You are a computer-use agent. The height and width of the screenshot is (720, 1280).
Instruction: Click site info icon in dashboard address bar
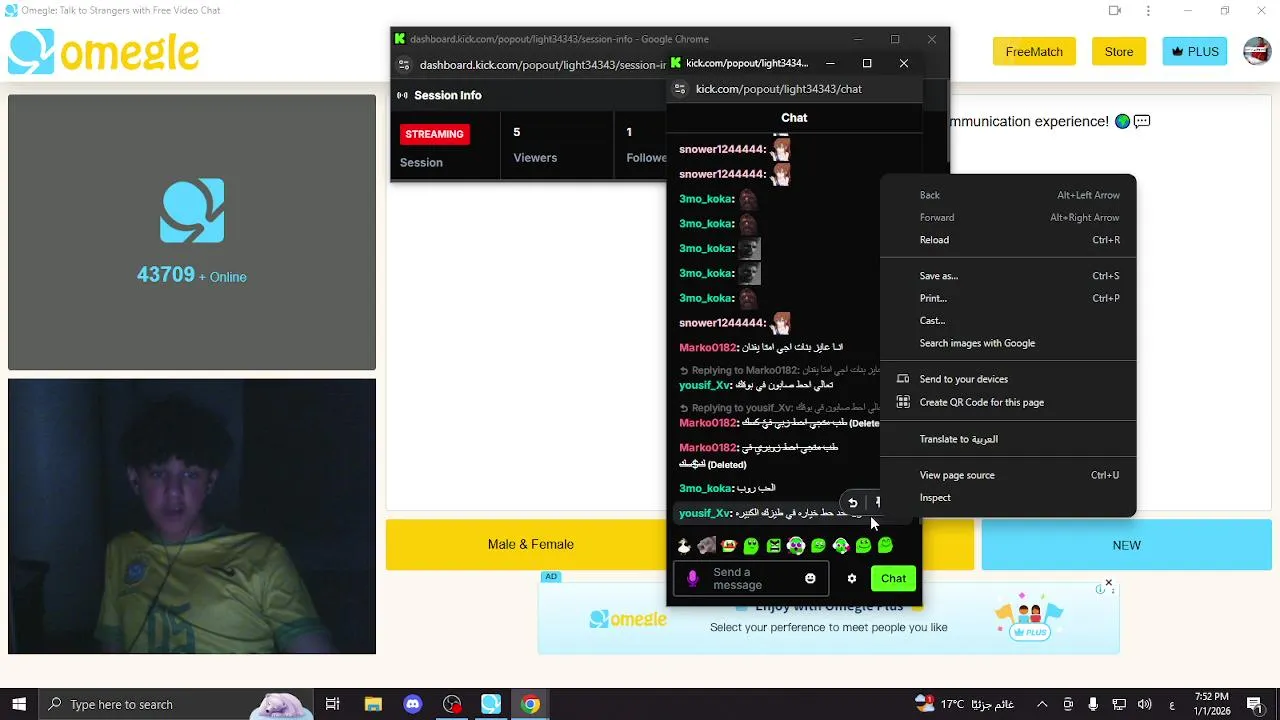point(404,65)
